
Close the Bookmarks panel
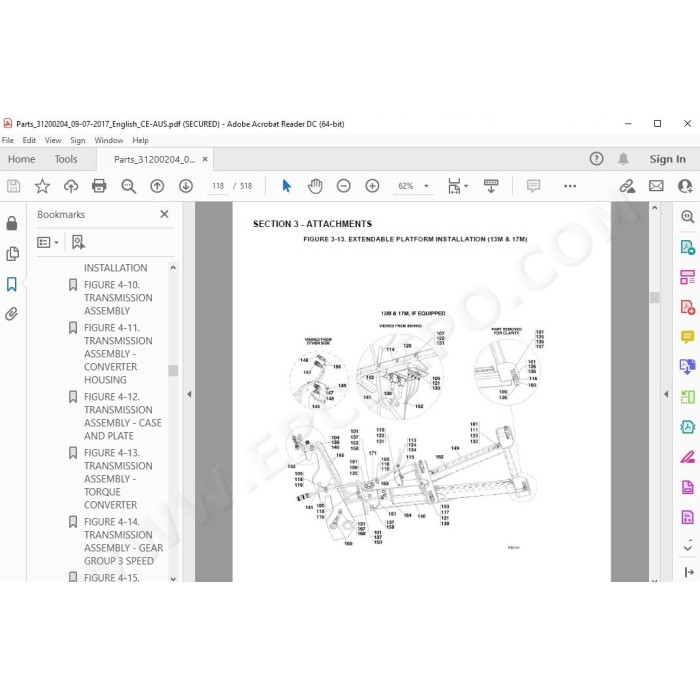click(x=164, y=214)
